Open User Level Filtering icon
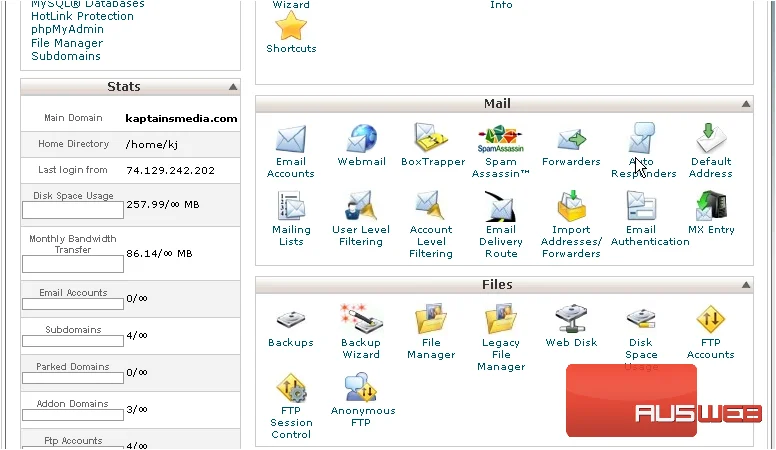The width and height of the screenshot is (776, 450). [x=361, y=205]
